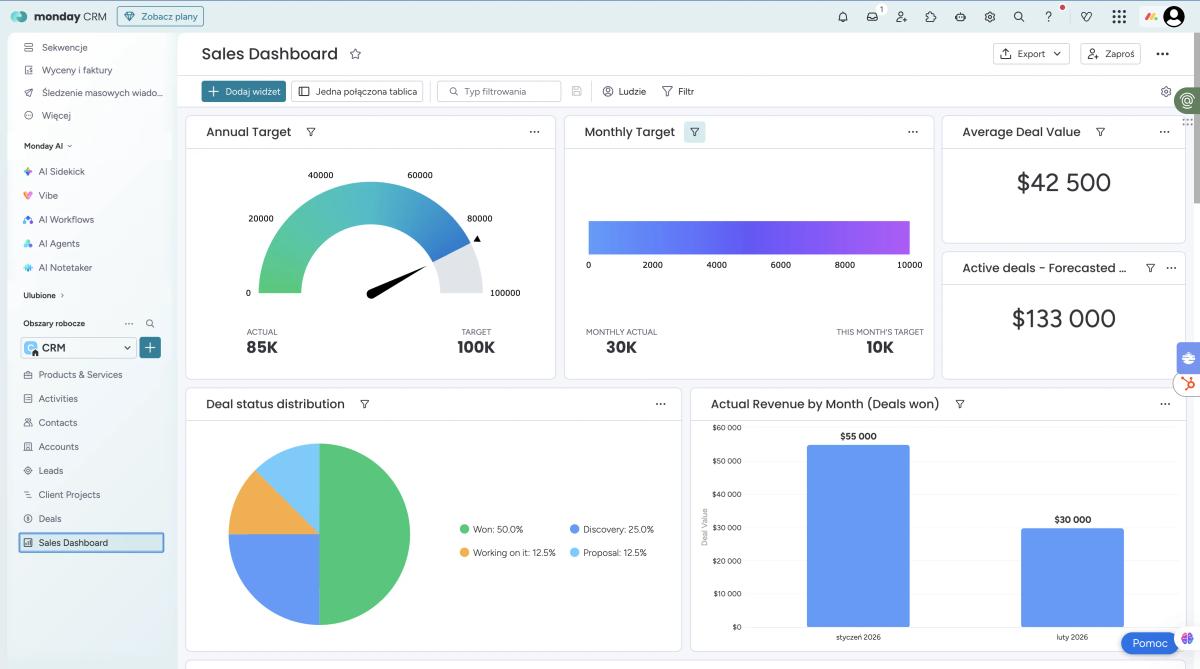Image resolution: width=1200 pixels, height=669 pixels.
Task: Open the Annual Target widget three-dot menu
Action: tap(534, 132)
